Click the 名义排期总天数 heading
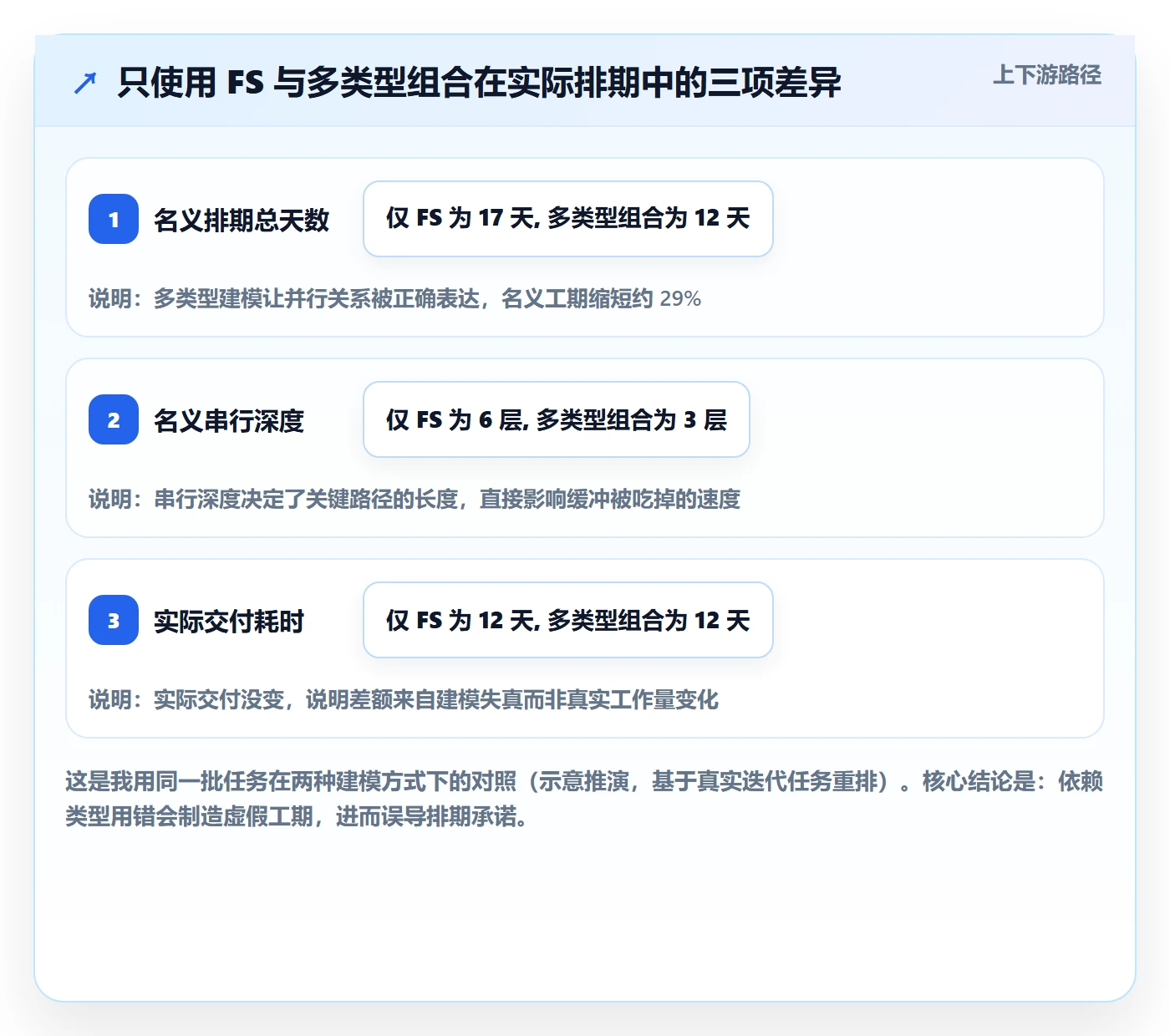This screenshot has width=1170, height=1036. pos(242,220)
